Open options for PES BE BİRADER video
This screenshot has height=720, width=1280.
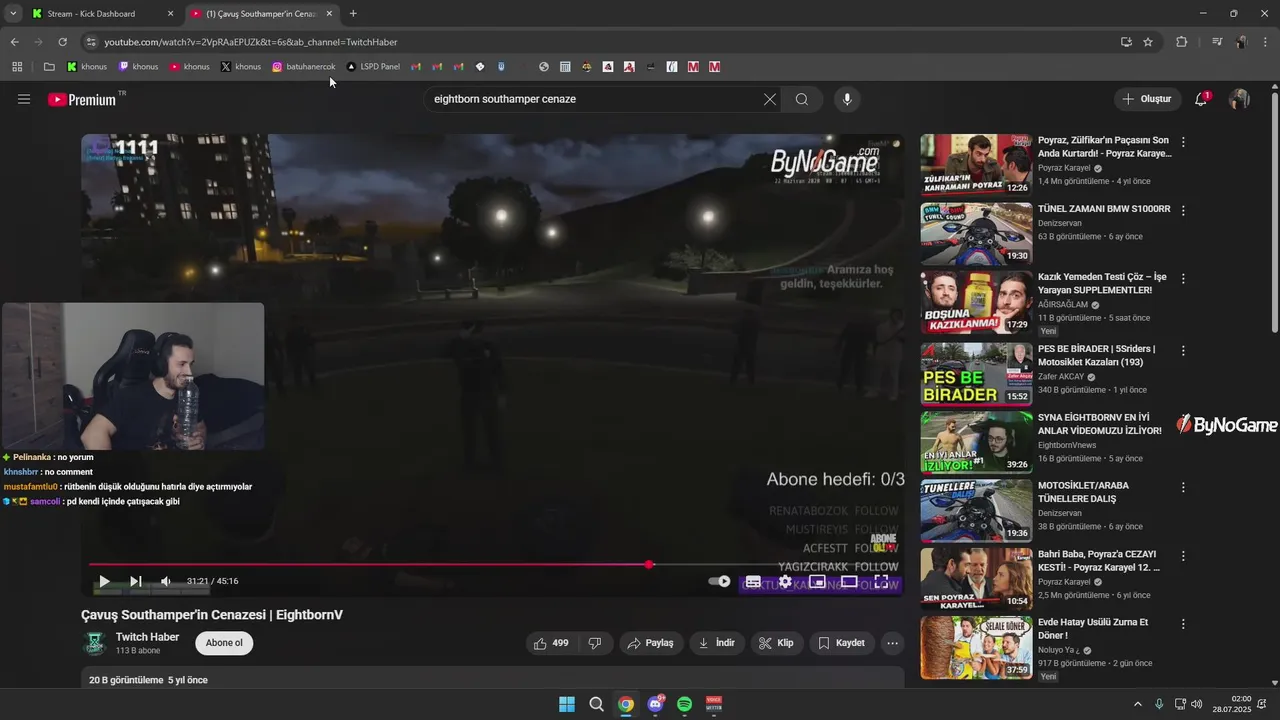coord(1183,351)
